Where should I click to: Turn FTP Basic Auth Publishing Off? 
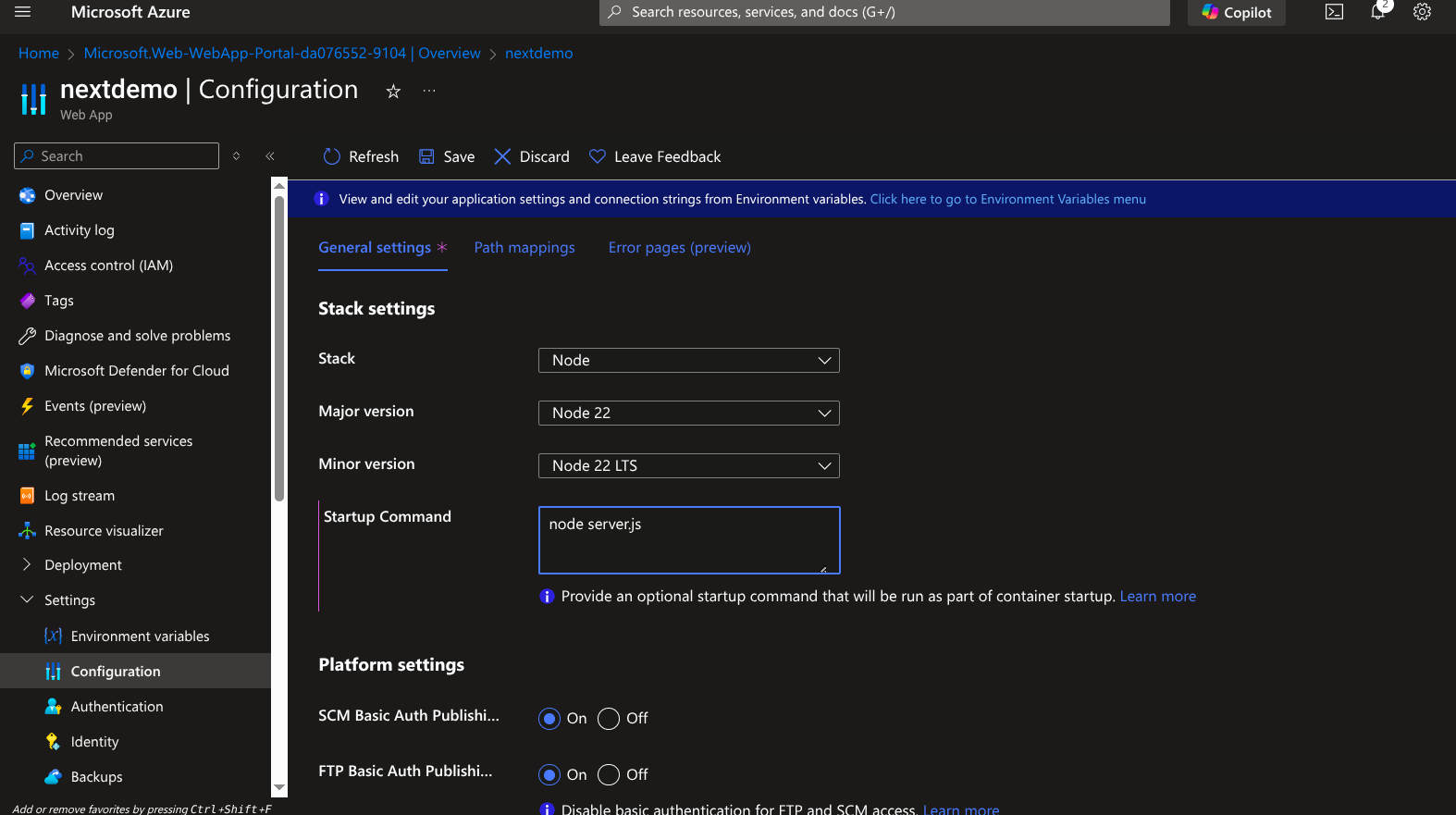(x=609, y=775)
